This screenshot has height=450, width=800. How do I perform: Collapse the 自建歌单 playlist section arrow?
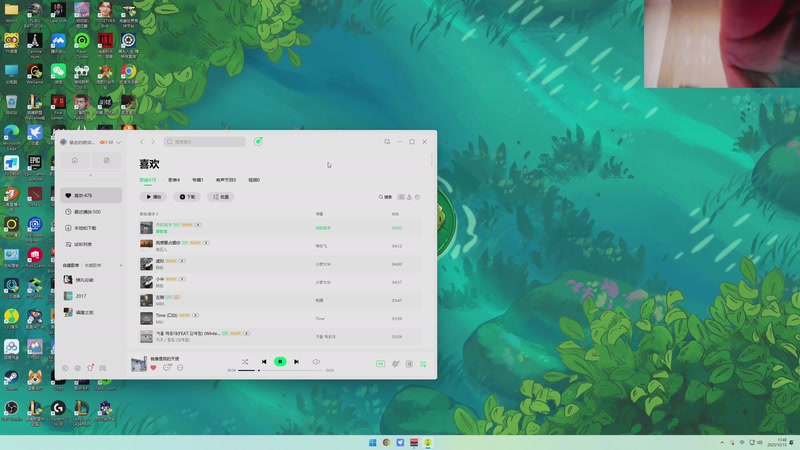coord(121,265)
